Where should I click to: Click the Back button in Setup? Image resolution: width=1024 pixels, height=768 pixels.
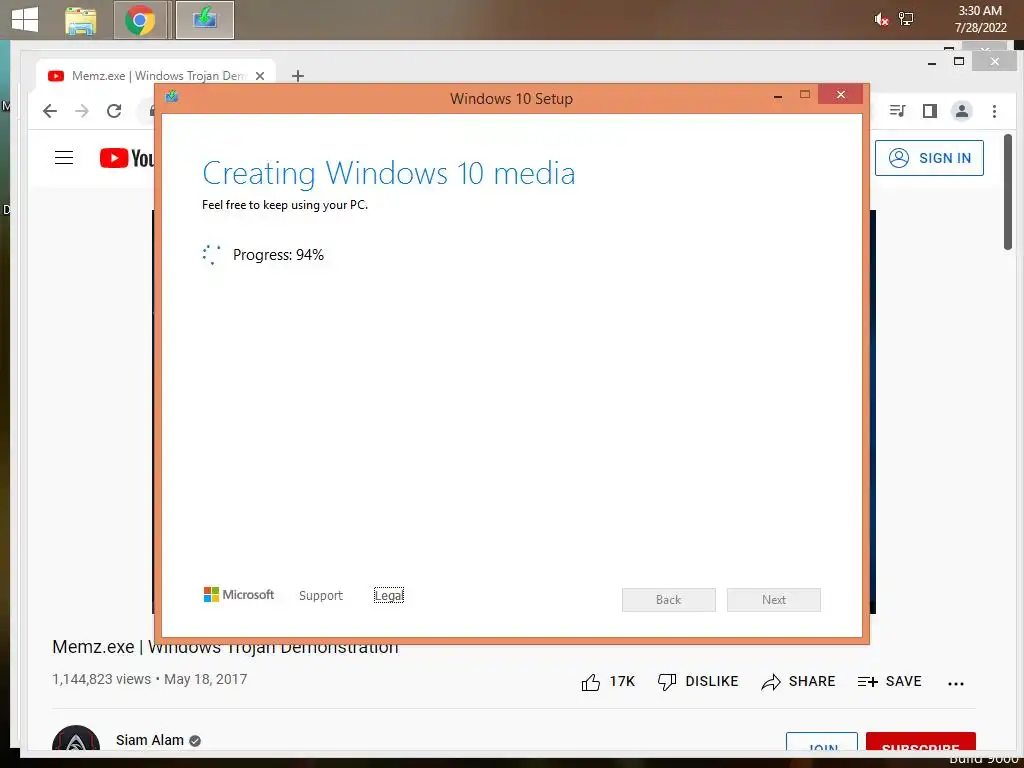tap(669, 600)
